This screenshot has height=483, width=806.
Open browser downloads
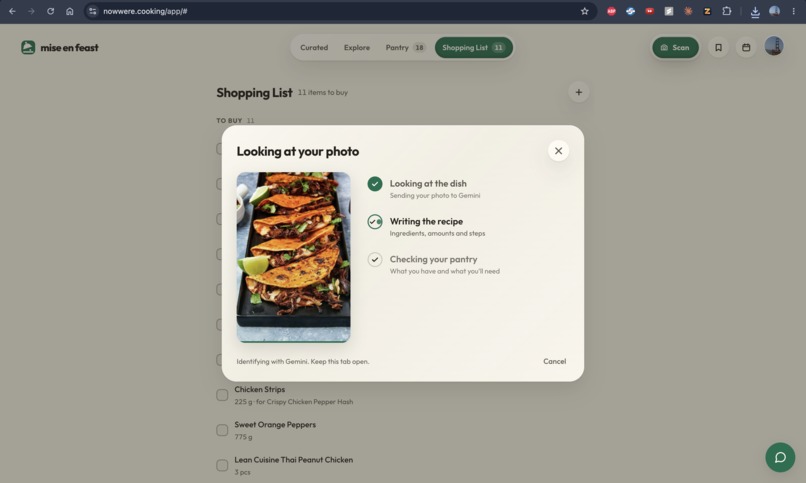click(x=755, y=11)
